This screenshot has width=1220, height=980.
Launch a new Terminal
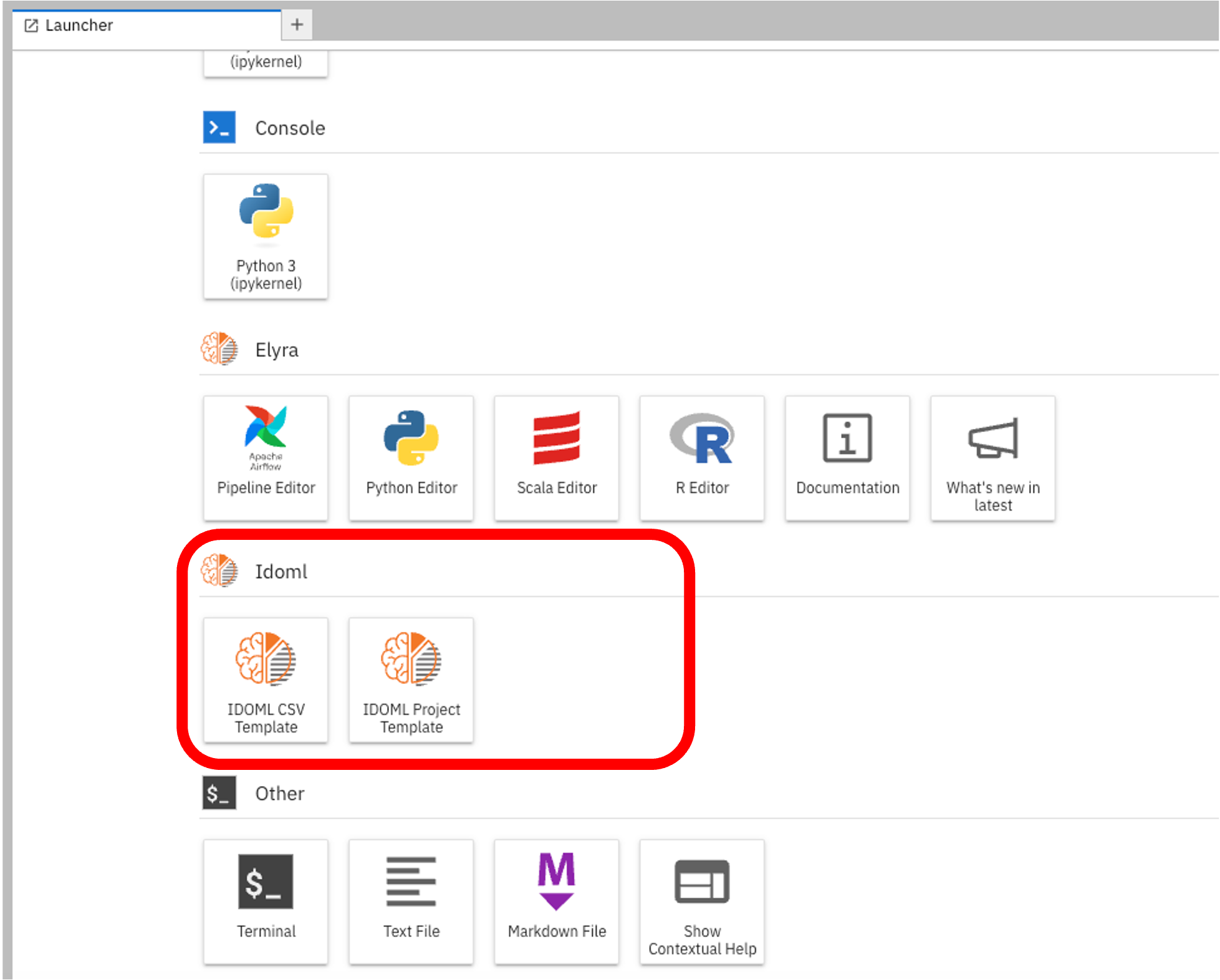[266, 902]
